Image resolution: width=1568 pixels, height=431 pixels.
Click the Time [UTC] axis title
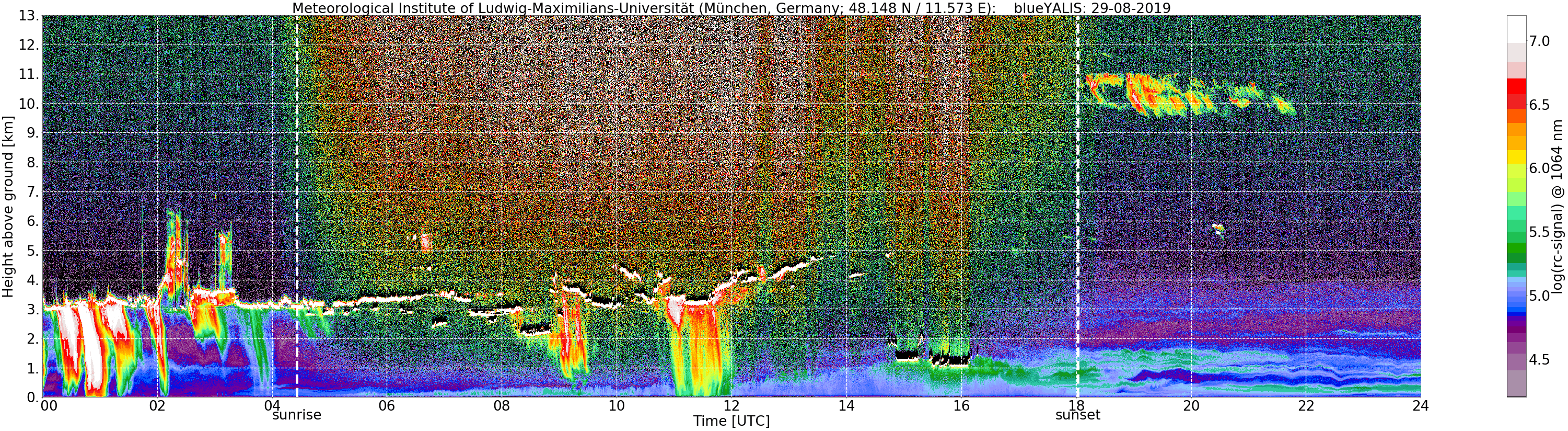[731, 421]
